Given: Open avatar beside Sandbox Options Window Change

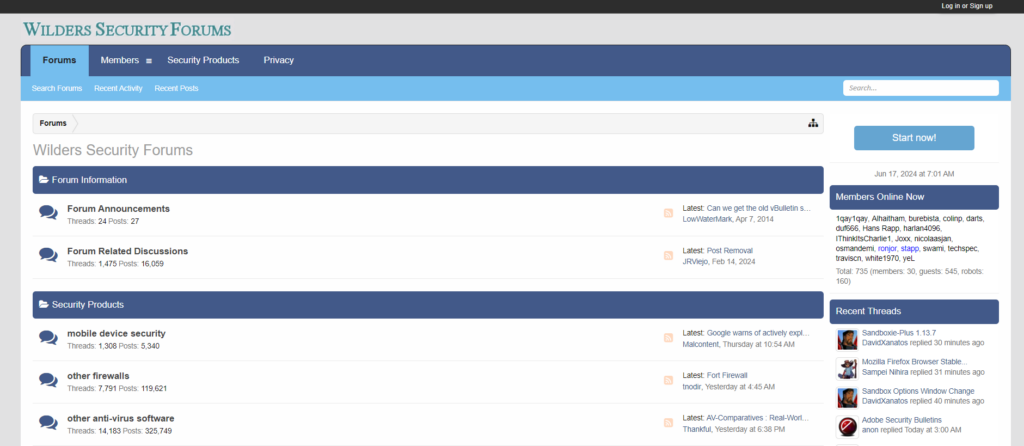Looking at the screenshot, I should coord(847,397).
